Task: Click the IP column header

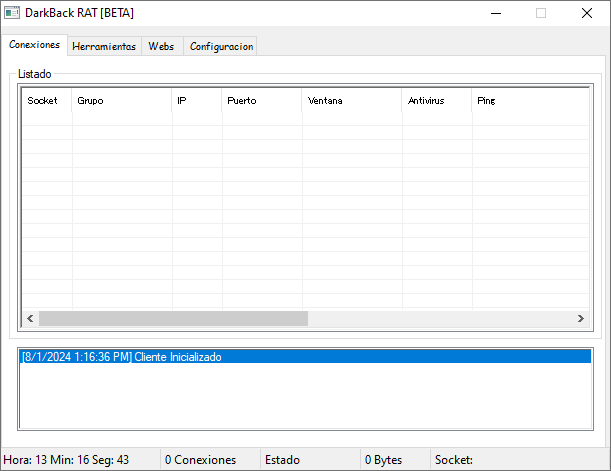Action: pos(196,101)
